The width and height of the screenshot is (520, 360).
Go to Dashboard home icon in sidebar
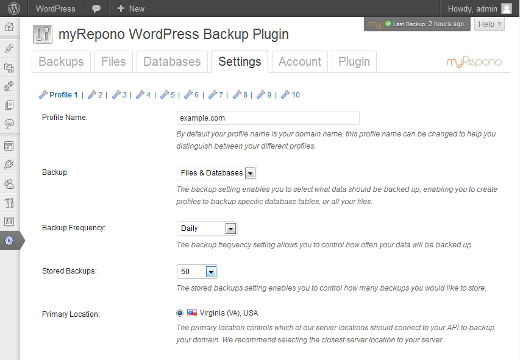(x=9, y=27)
